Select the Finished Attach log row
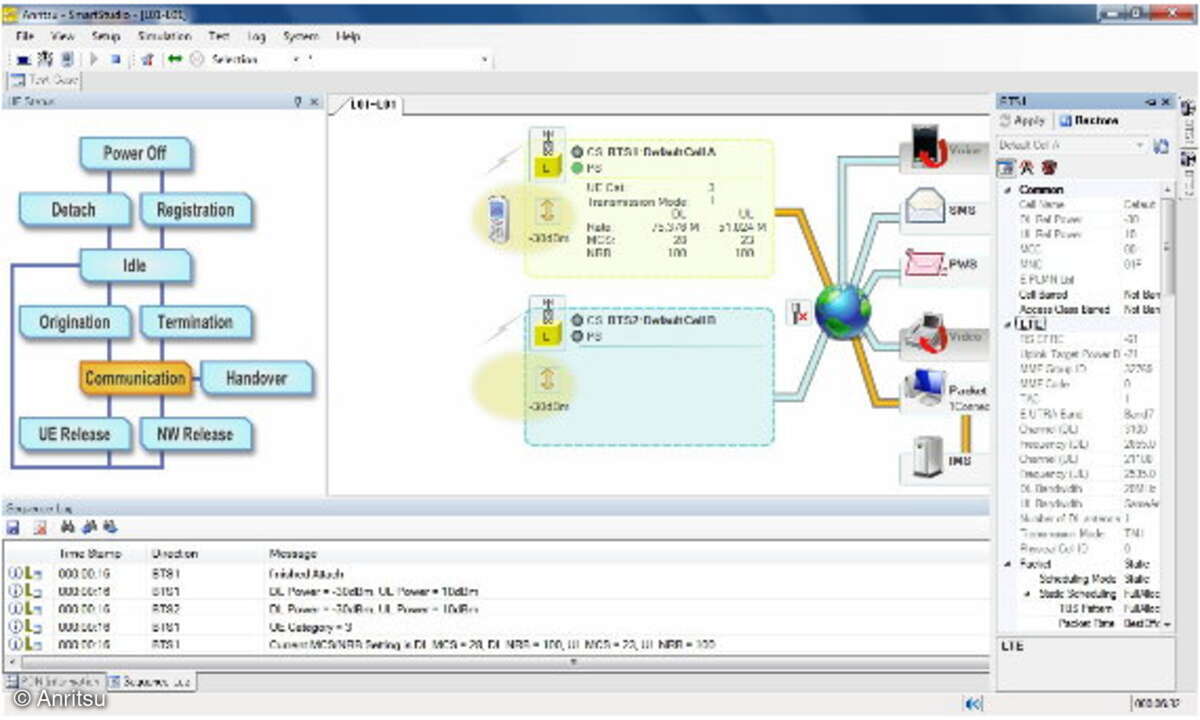 click(x=495, y=574)
